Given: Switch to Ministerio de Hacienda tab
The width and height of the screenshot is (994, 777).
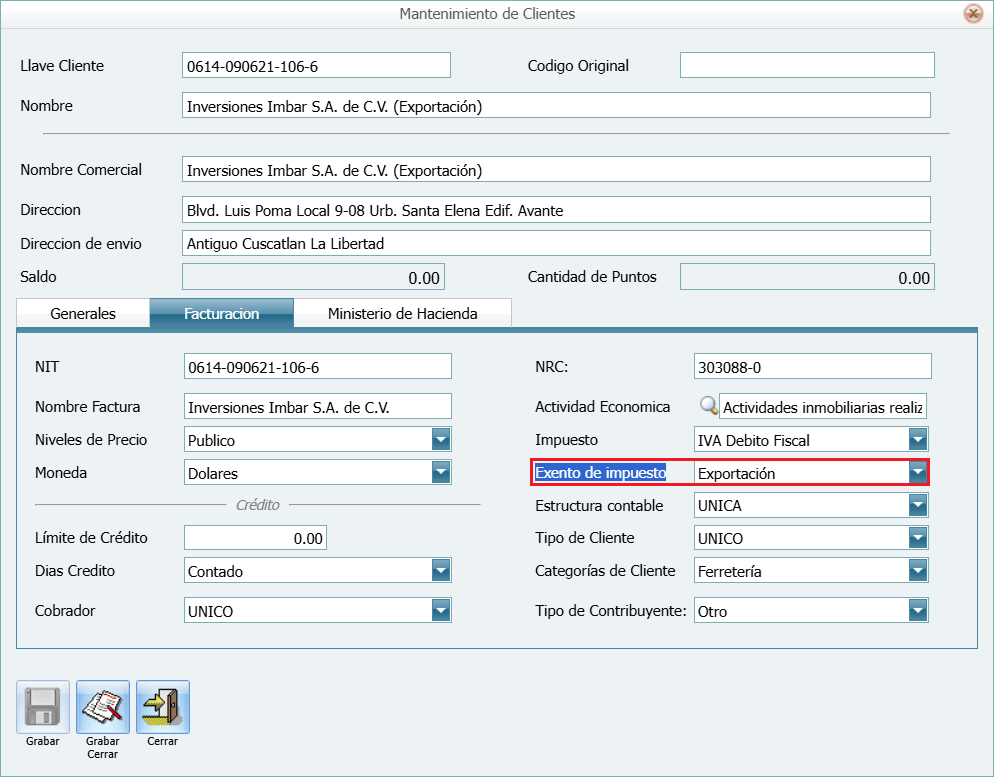Looking at the screenshot, I should [402, 313].
